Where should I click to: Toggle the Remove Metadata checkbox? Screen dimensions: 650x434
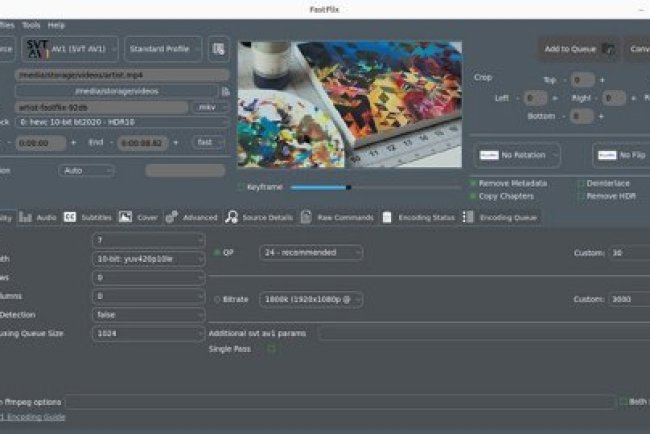click(x=473, y=183)
